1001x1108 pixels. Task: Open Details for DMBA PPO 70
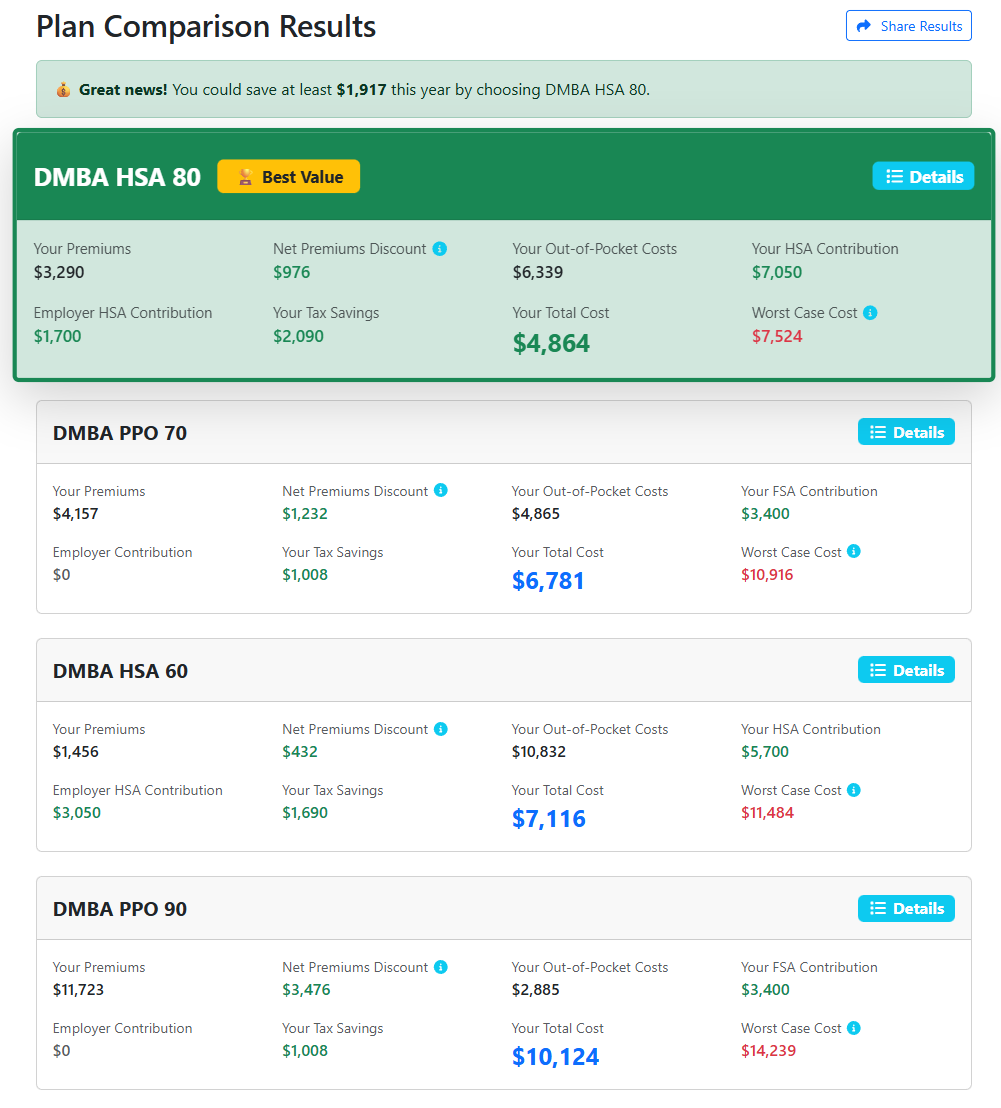point(906,431)
